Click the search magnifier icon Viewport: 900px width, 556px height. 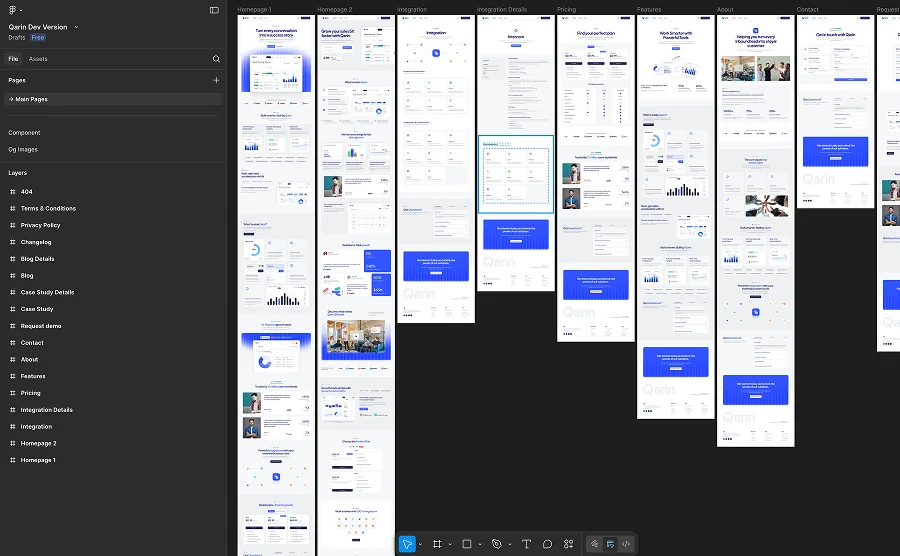(x=216, y=59)
